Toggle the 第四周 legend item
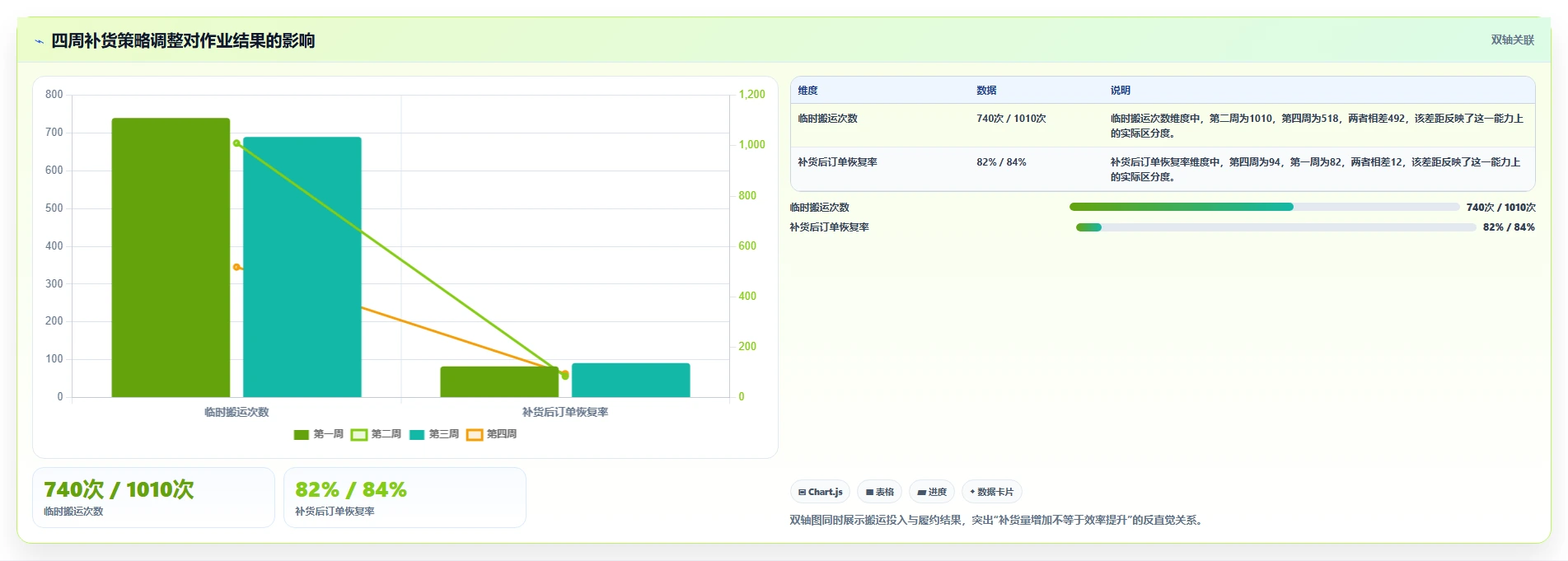The height and width of the screenshot is (561, 1568). (491, 434)
